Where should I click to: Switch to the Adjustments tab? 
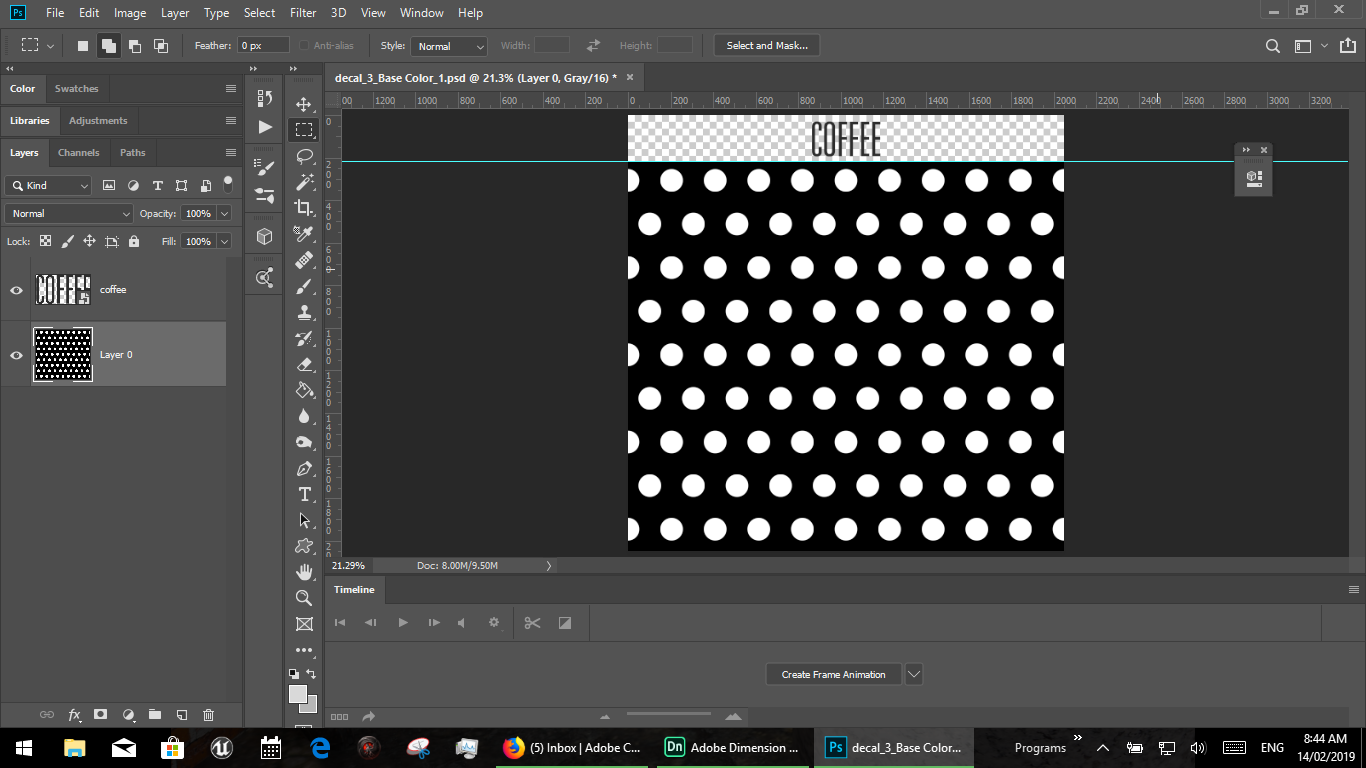(98, 121)
